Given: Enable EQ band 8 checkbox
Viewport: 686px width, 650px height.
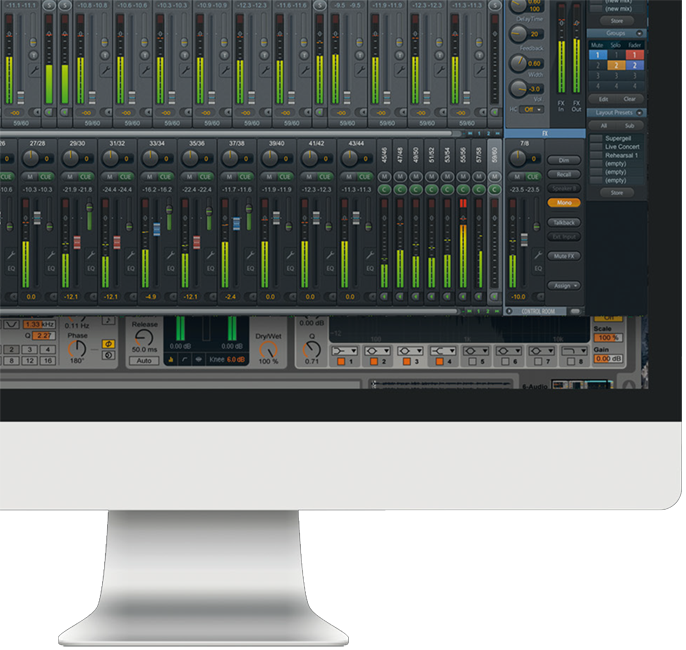Looking at the screenshot, I should (570, 361).
